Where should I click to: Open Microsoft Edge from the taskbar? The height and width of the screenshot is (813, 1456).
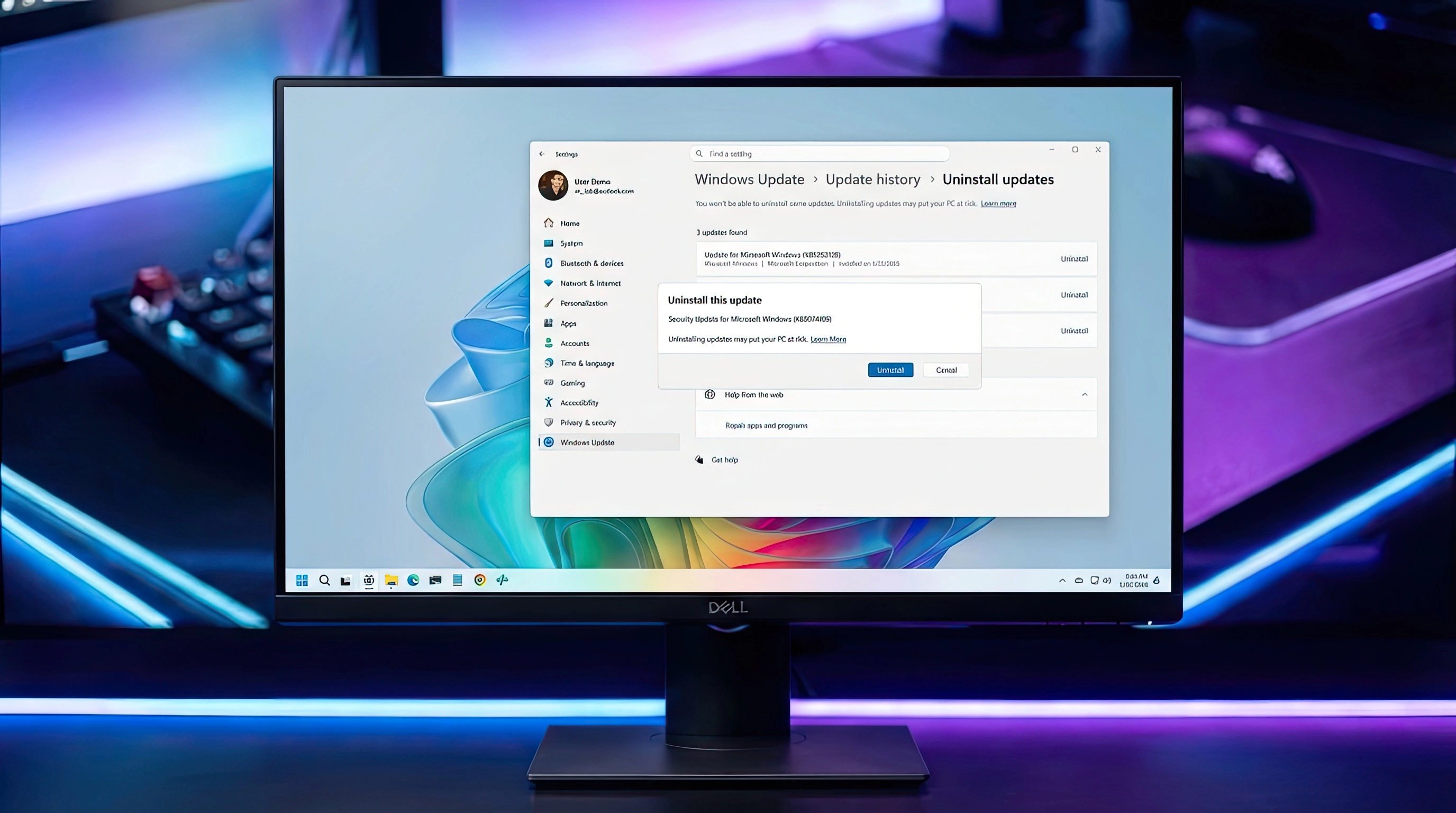[x=413, y=580]
